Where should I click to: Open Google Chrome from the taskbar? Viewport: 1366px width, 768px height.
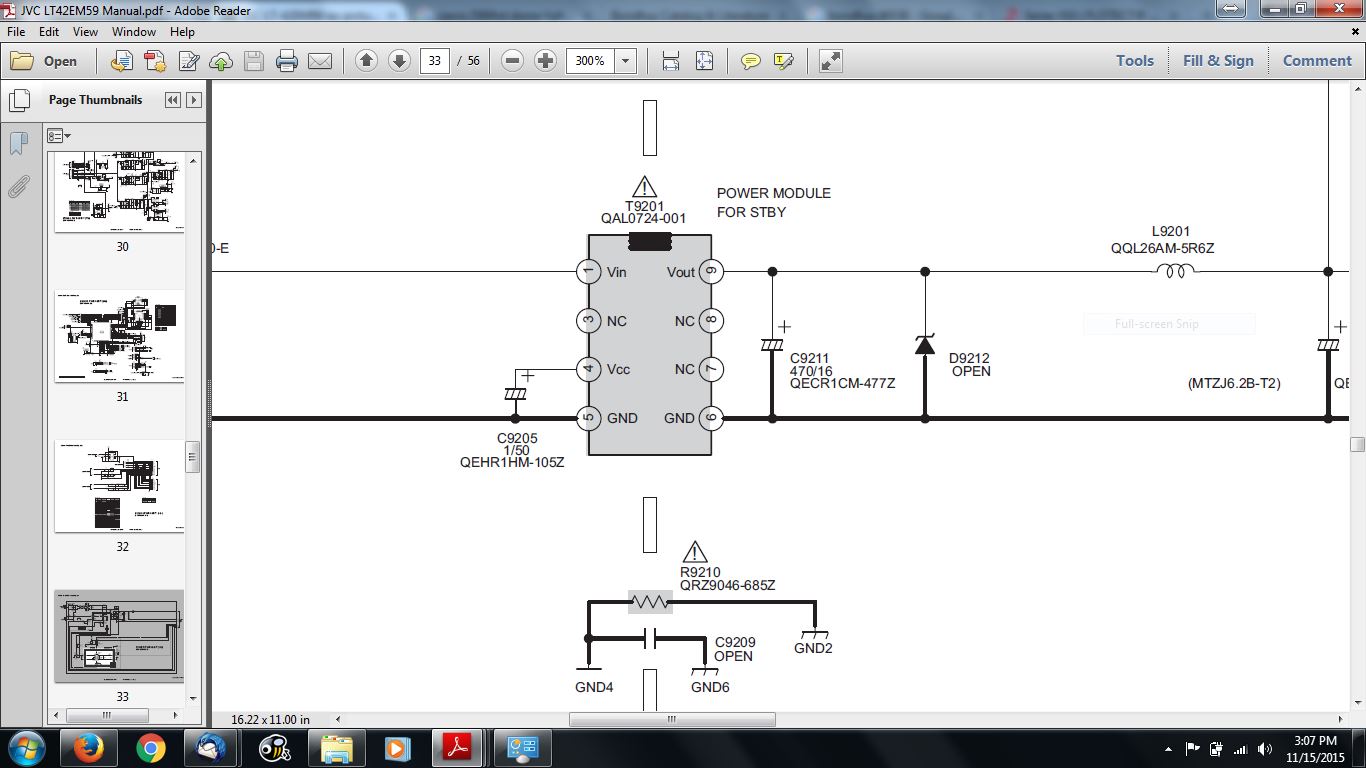point(151,748)
